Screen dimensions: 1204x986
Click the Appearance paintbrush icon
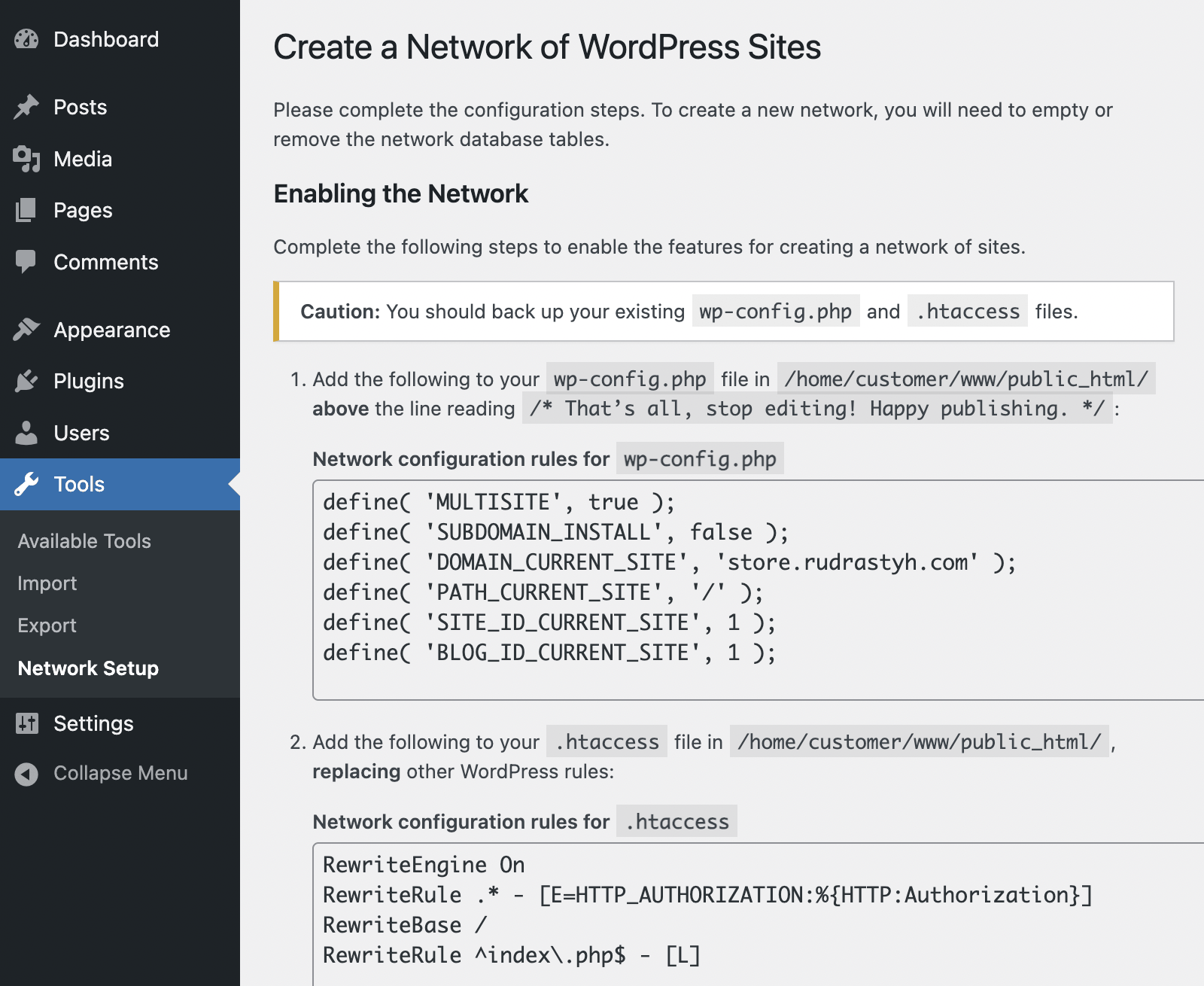coord(26,329)
